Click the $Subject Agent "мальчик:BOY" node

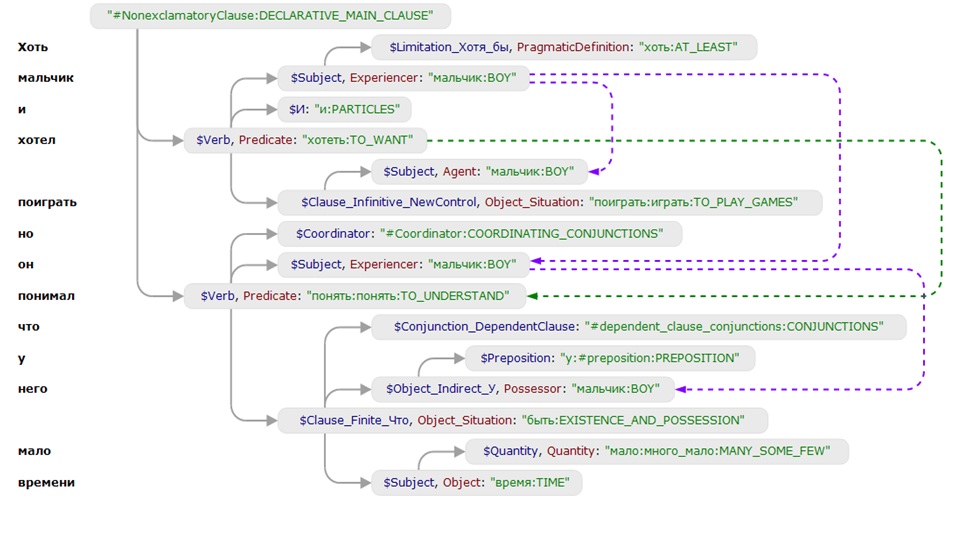coord(479,171)
